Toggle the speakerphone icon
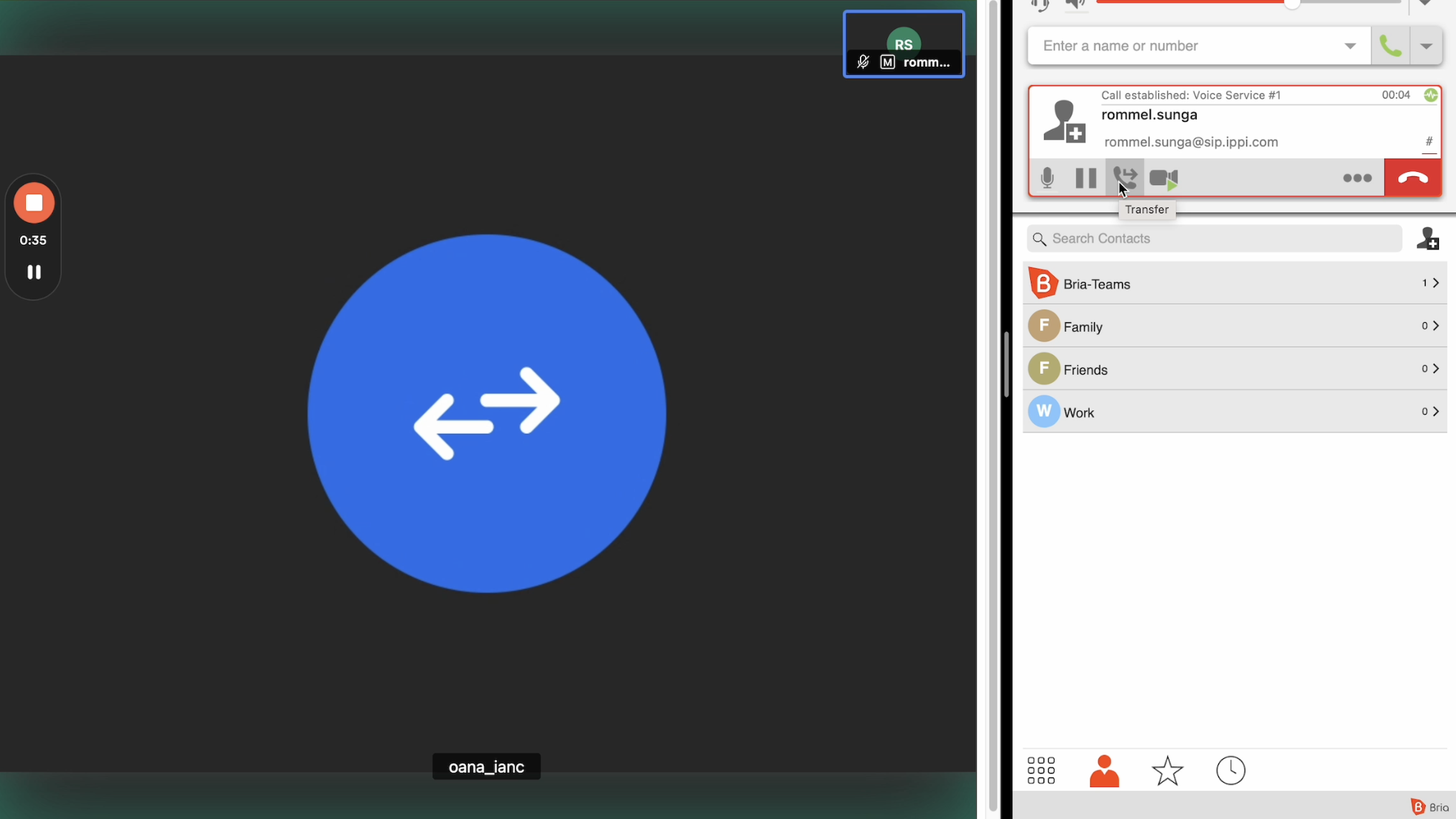 [1075, 5]
